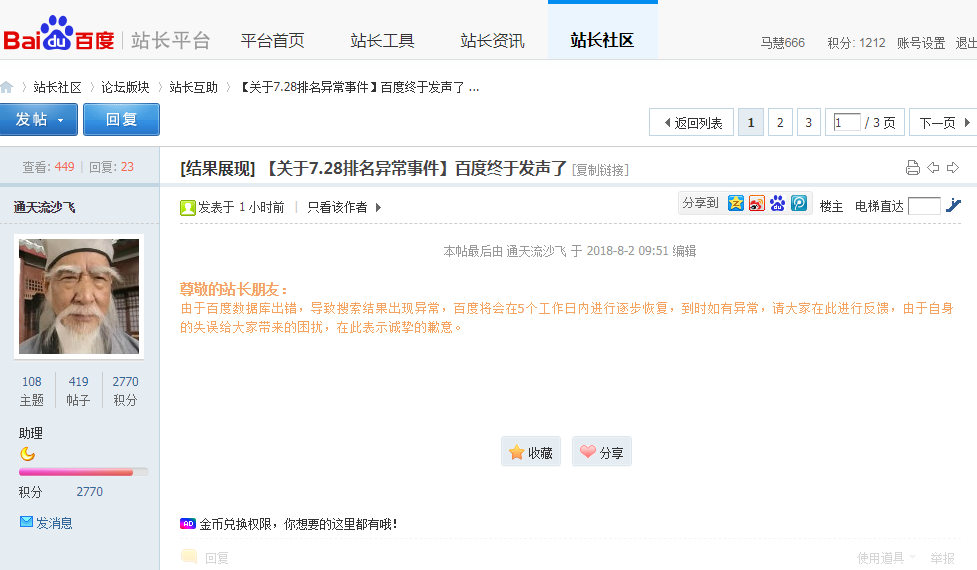Share to Tencent Weibo icon
This screenshot has height=570, width=977.
[x=799, y=203]
